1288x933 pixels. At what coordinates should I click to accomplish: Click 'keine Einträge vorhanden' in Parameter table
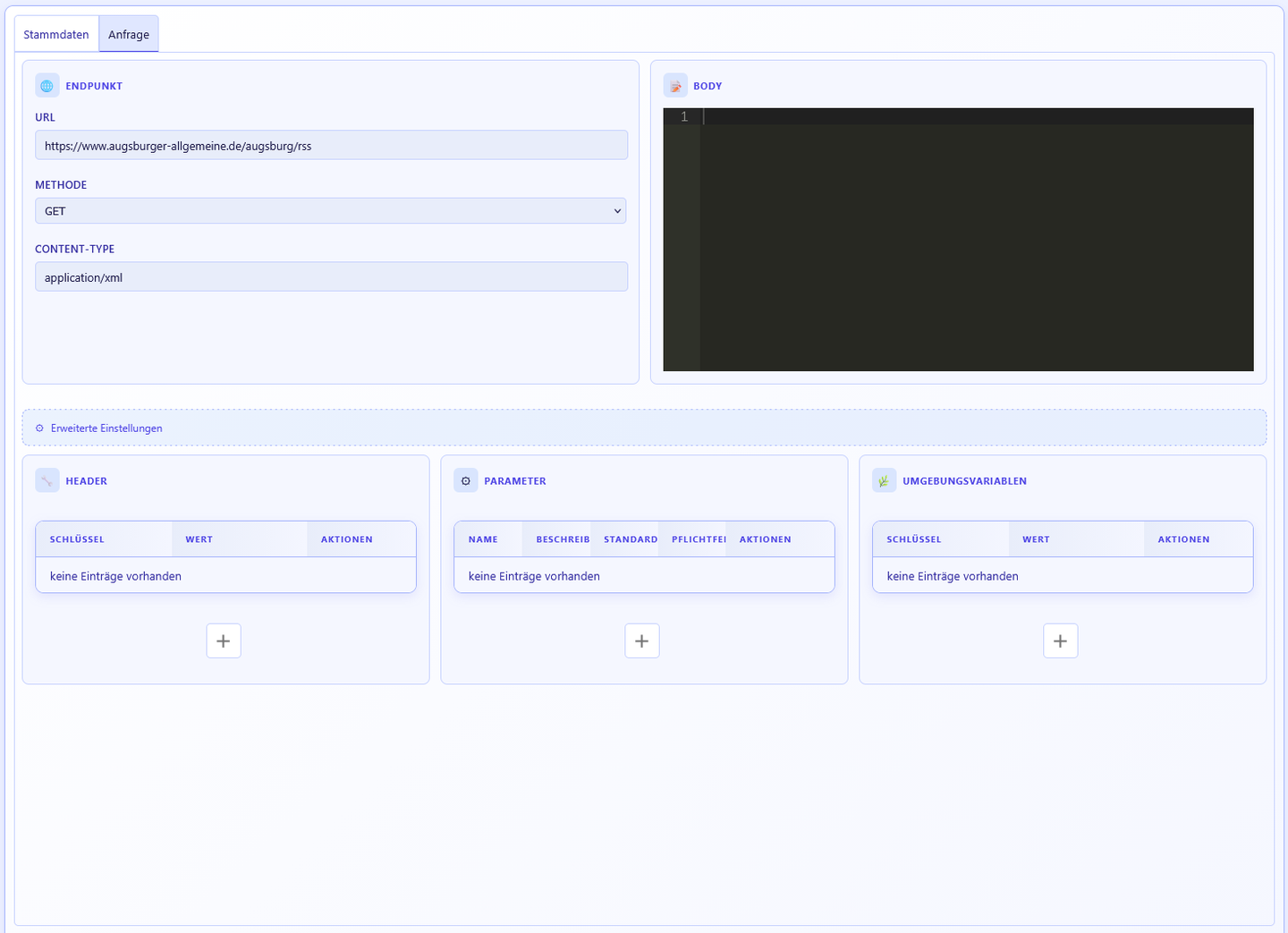(534, 576)
